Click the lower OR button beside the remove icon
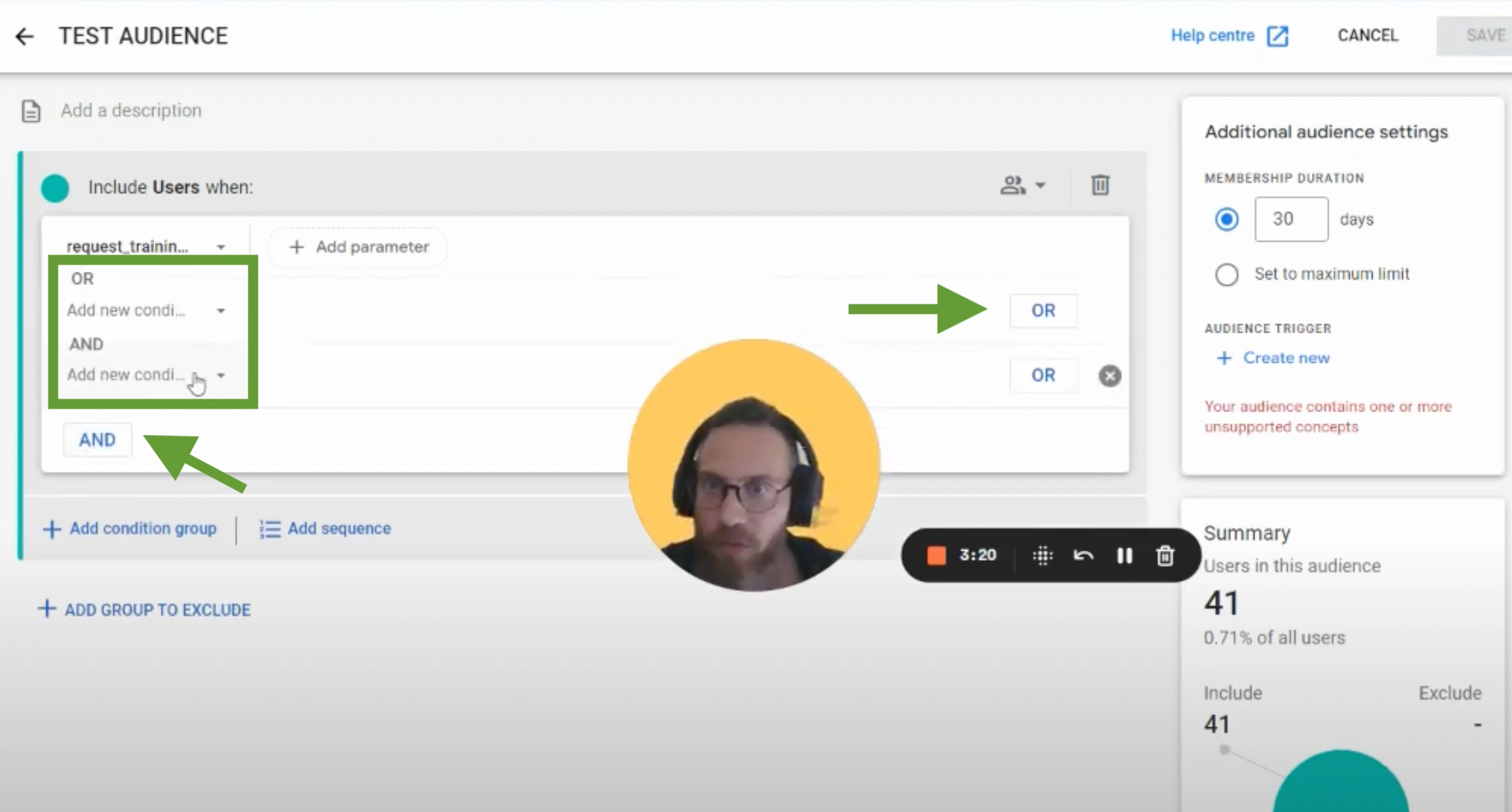This screenshot has width=1512, height=812. click(1043, 376)
